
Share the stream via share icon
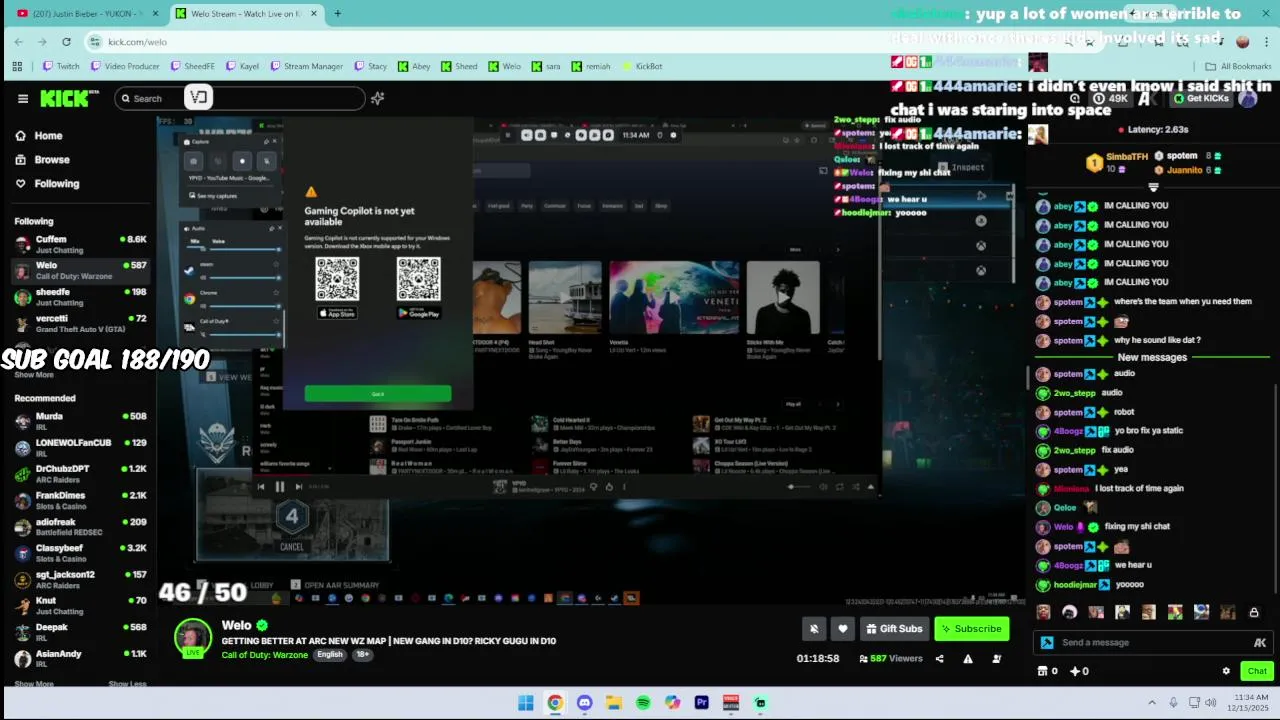939,658
